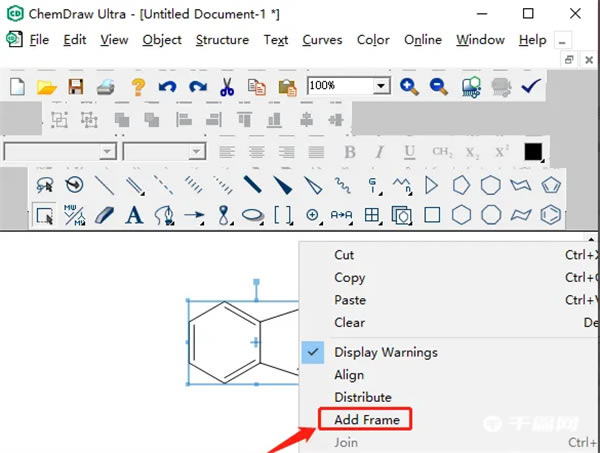Select the Cyclobutane square ring tool

point(432,215)
